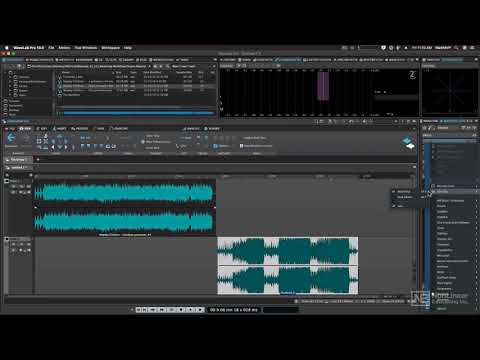
Task: Select the last file row in the file browser list
Action: (x=135, y=95)
